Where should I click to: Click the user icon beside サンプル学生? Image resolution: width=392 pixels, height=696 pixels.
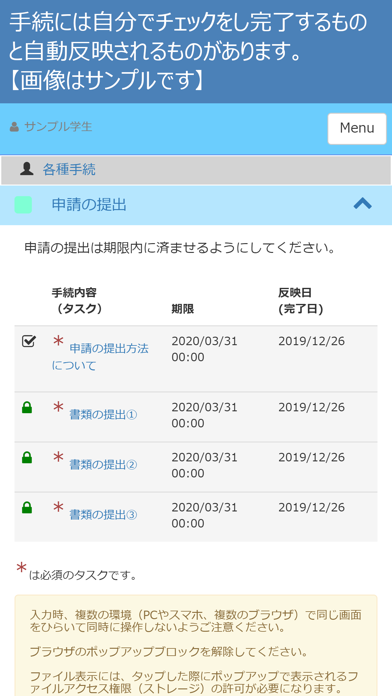pos(14,127)
